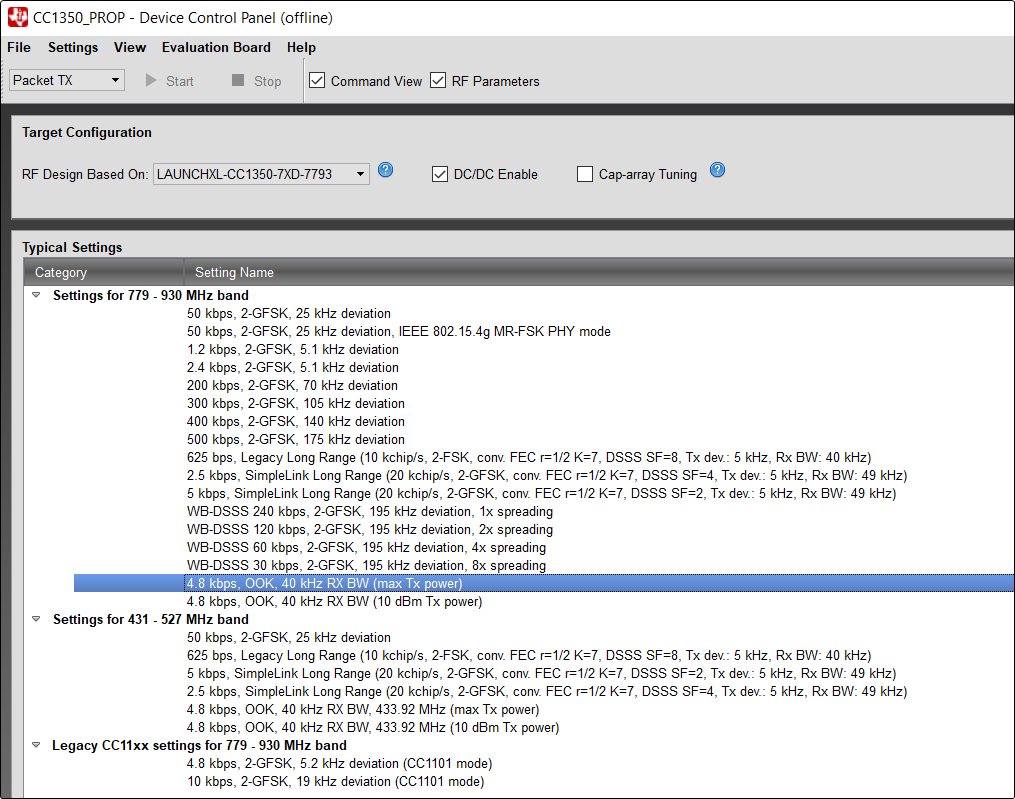Select 10 kbps, 2-GFSK, 19 kHz (CC1101 mode)
This screenshot has height=799, width=1015.
pyautogui.click(x=335, y=782)
